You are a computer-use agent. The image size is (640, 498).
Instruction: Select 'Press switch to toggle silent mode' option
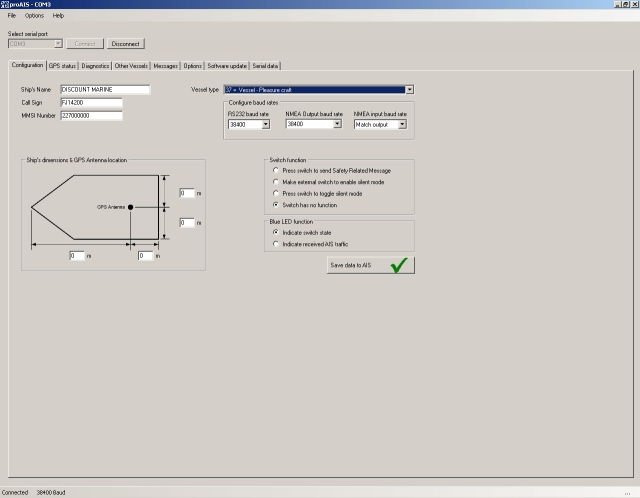pyautogui.click(x=276, y=193)
